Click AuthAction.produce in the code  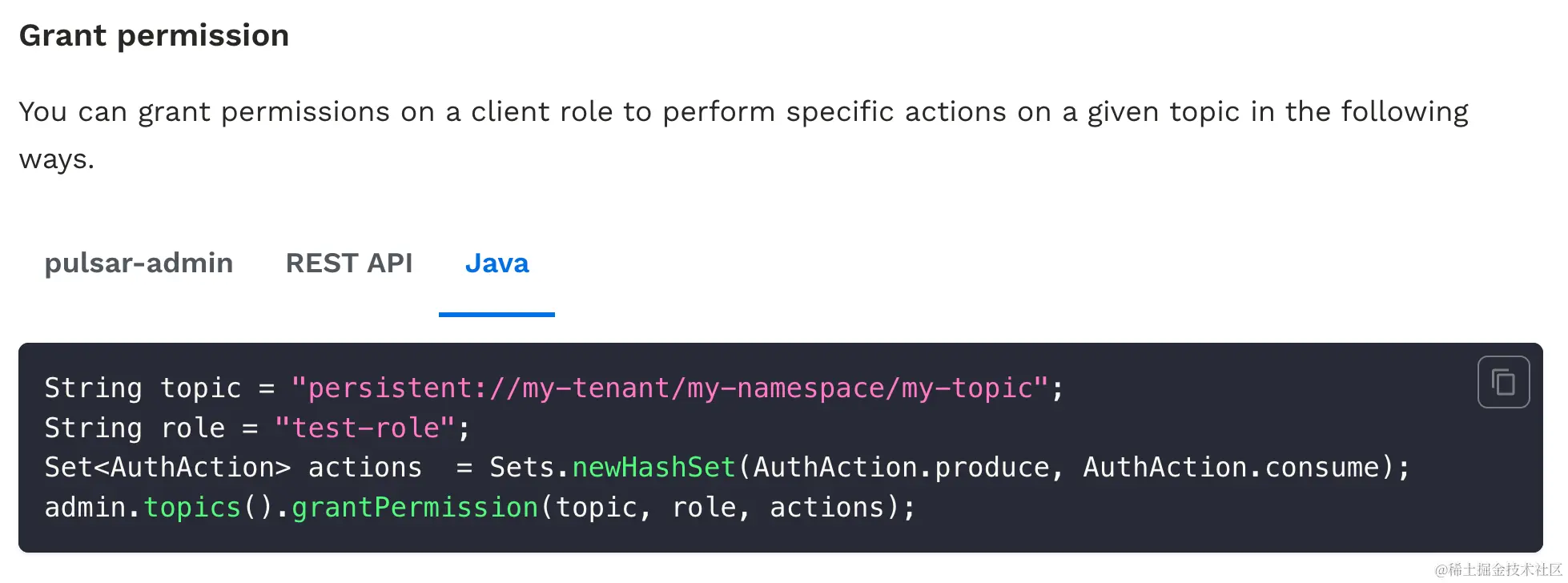(901, 468)
